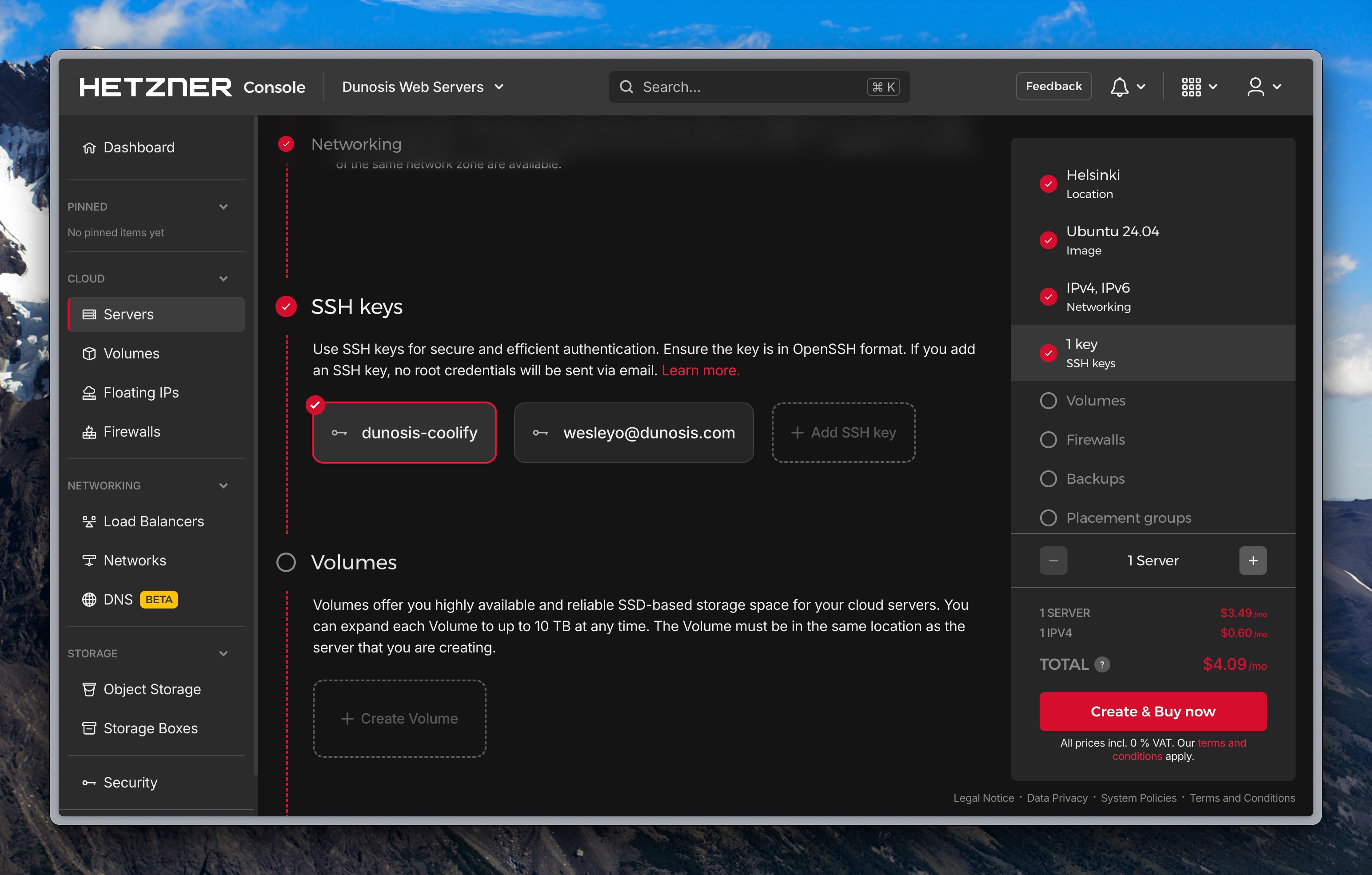Click the Create & Buy now button
The image size is (1372, 875).
pos(1152,711)
